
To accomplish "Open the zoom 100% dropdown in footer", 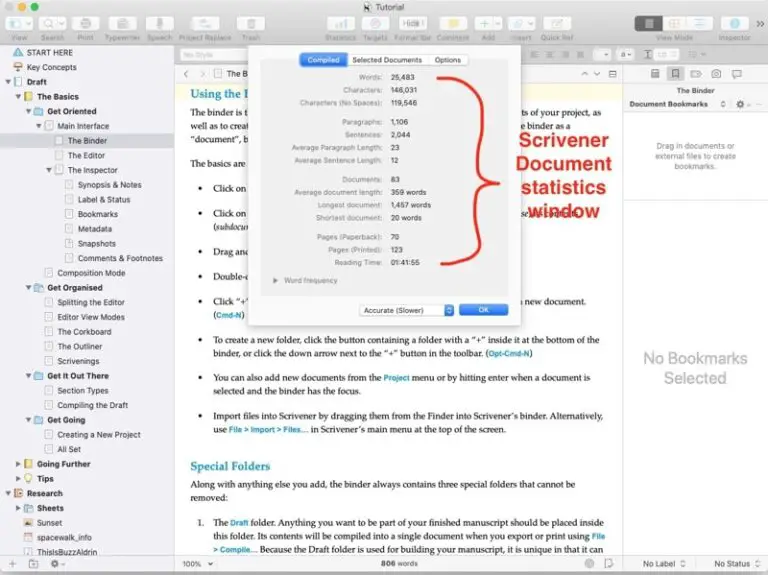I will 197,564.
